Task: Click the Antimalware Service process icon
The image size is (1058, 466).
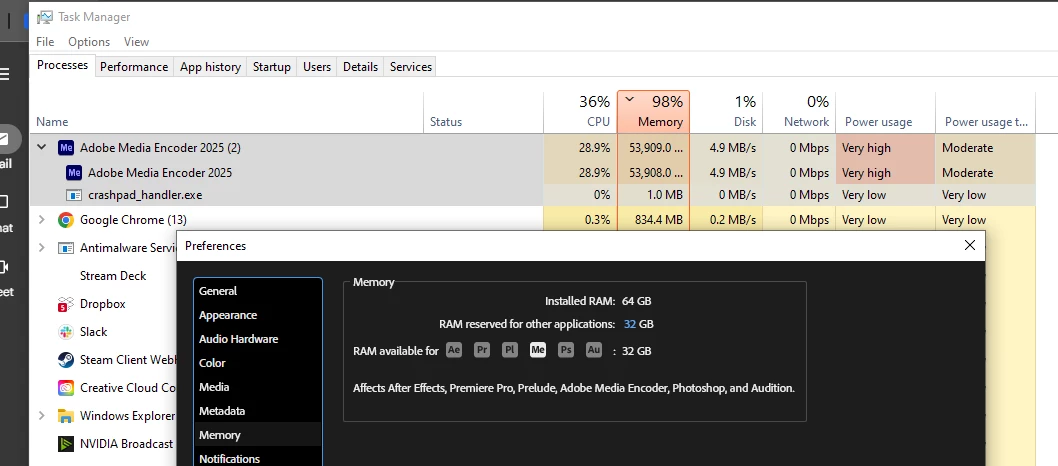Action: (65, 247)
